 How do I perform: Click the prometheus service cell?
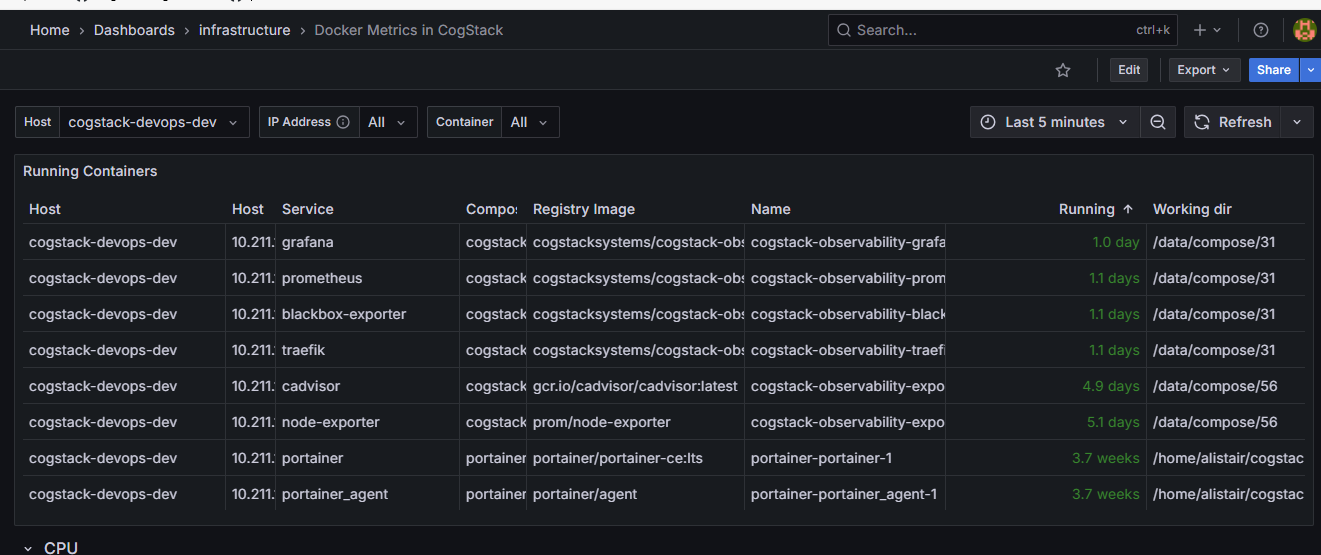[367, 278]
